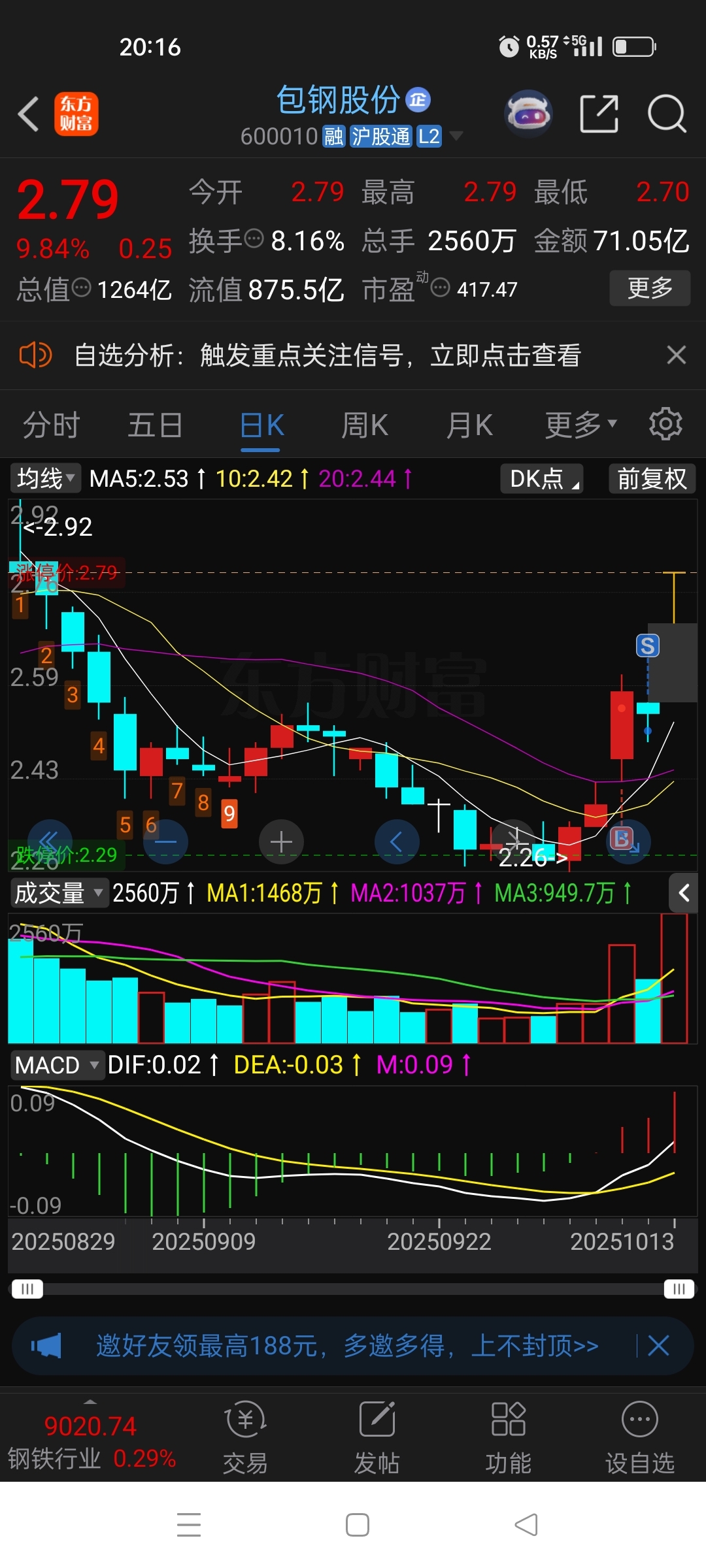This screenshot has width=706, height=1568.
Task: Tap the S sell-point marker
Action: tap(648, 645)
